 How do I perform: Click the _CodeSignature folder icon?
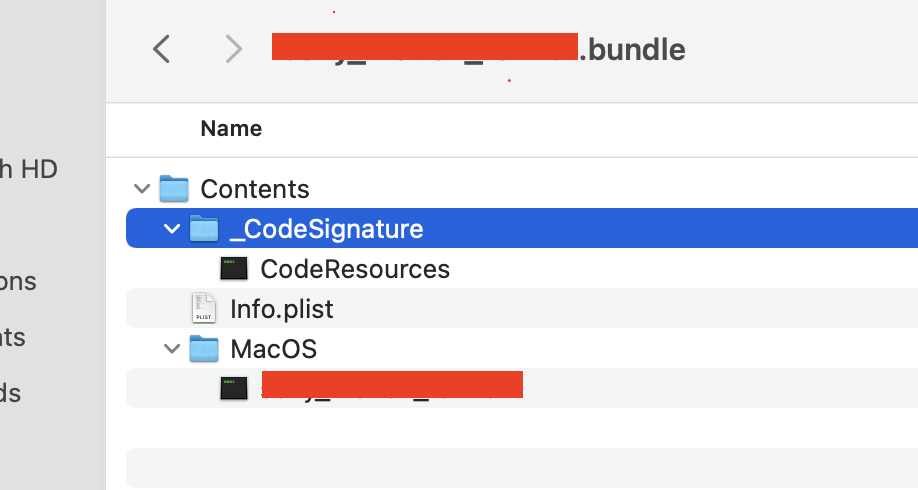(x=204, y=229)
